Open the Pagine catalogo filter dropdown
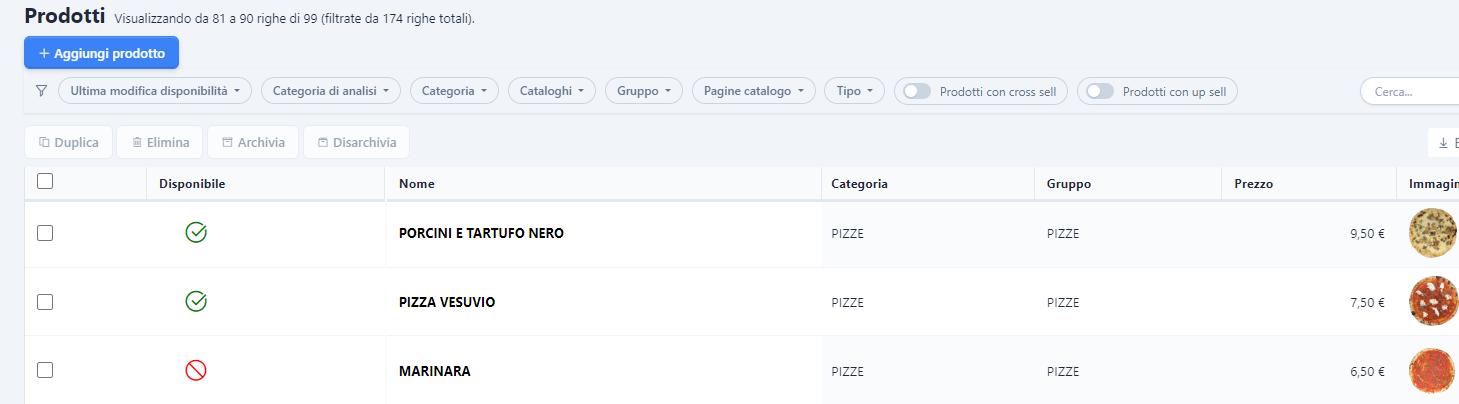The image size is (1459, 404). [754, 91]
